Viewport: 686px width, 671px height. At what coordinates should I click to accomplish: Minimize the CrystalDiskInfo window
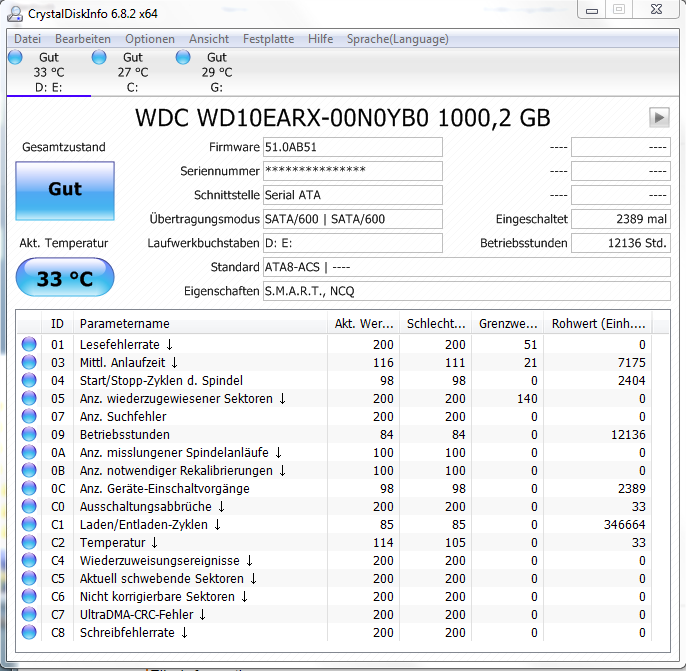592,10
